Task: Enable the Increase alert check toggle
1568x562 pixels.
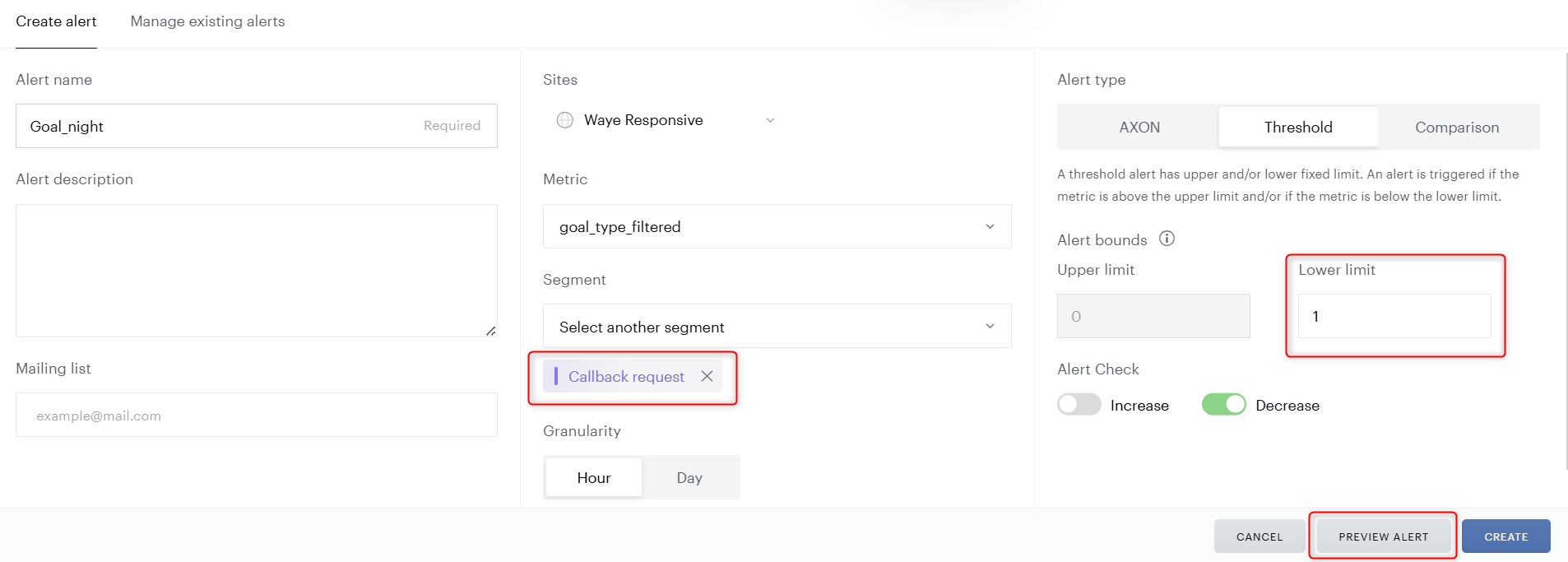Action: point(1079,405)
